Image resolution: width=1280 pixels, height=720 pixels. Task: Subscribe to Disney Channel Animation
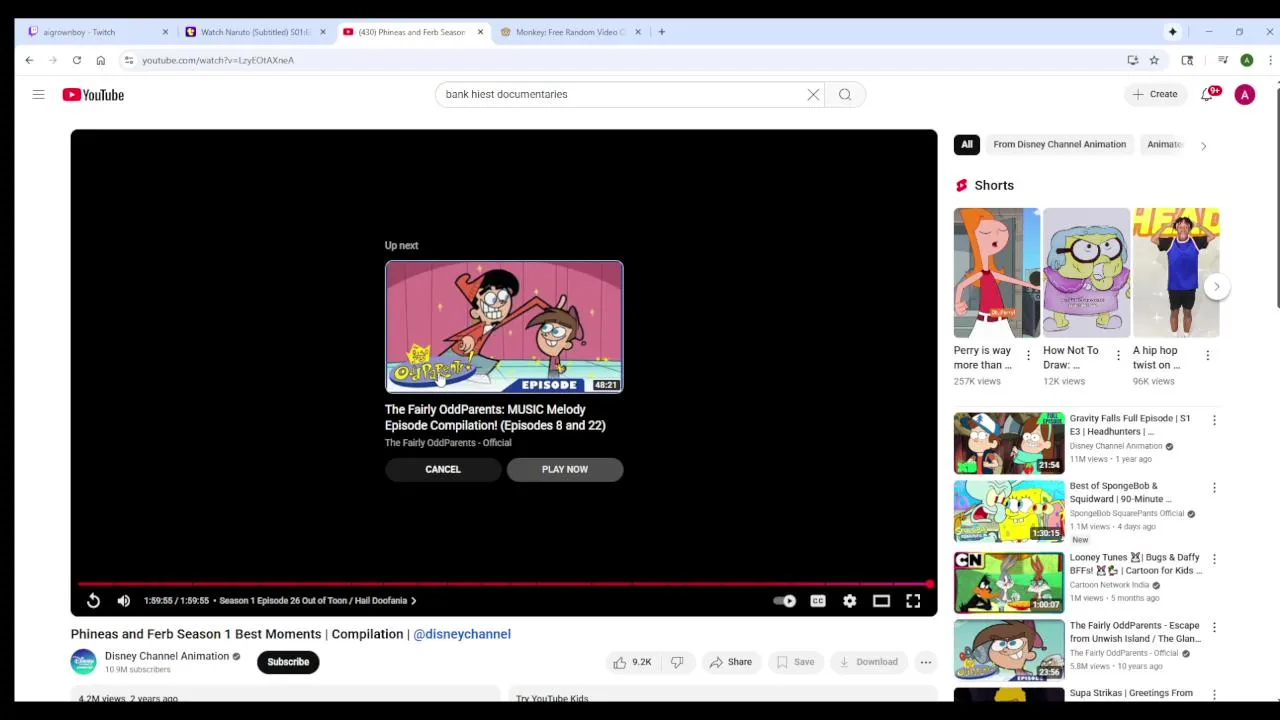click(x=288, y=662)
